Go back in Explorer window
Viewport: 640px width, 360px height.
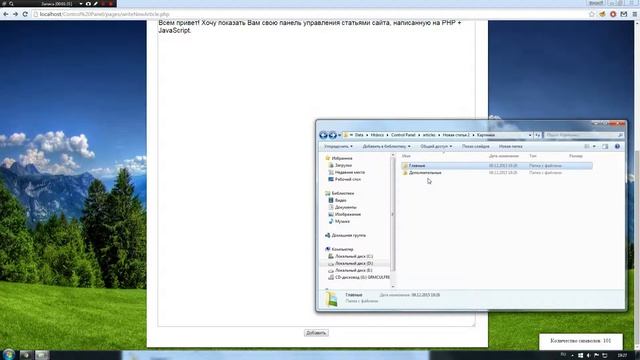[323, 135]
